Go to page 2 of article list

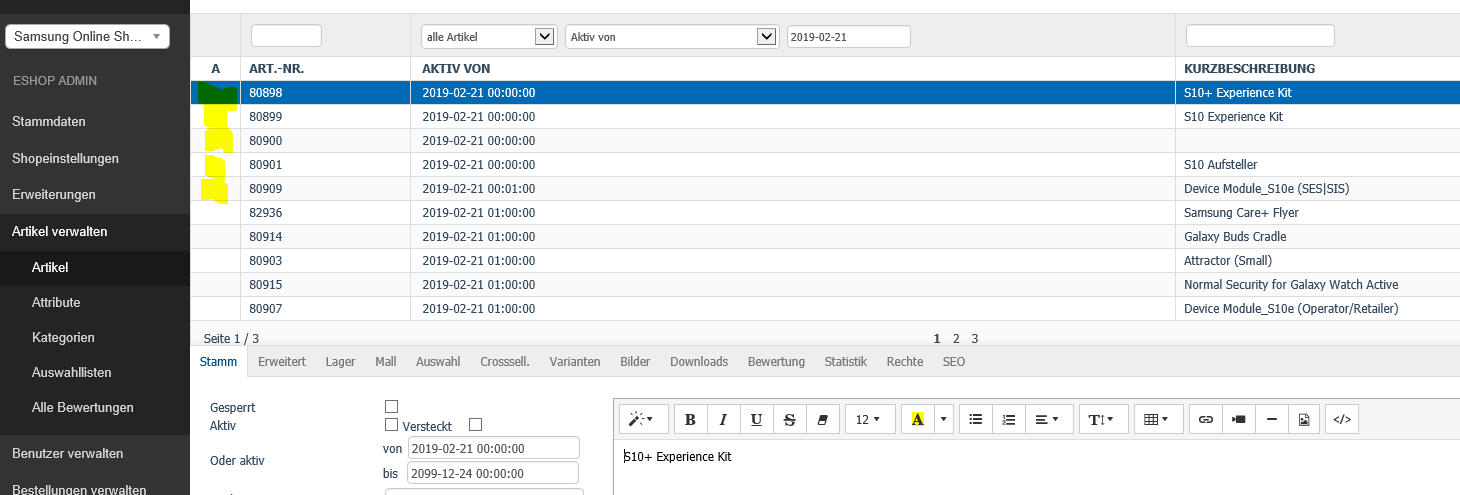956,339
